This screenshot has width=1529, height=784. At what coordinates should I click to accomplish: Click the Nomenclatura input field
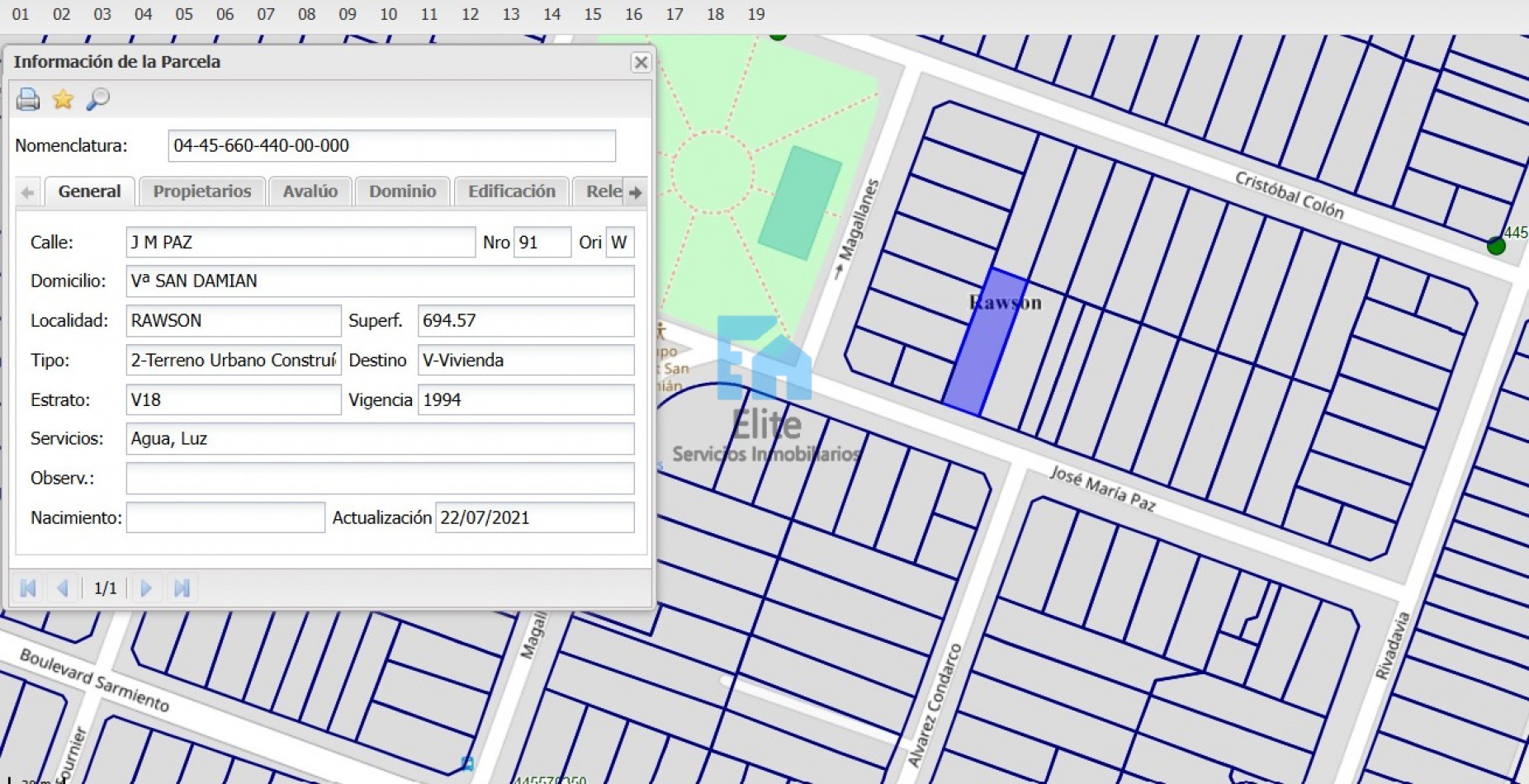pyautogui.click(x=391, y=146)
